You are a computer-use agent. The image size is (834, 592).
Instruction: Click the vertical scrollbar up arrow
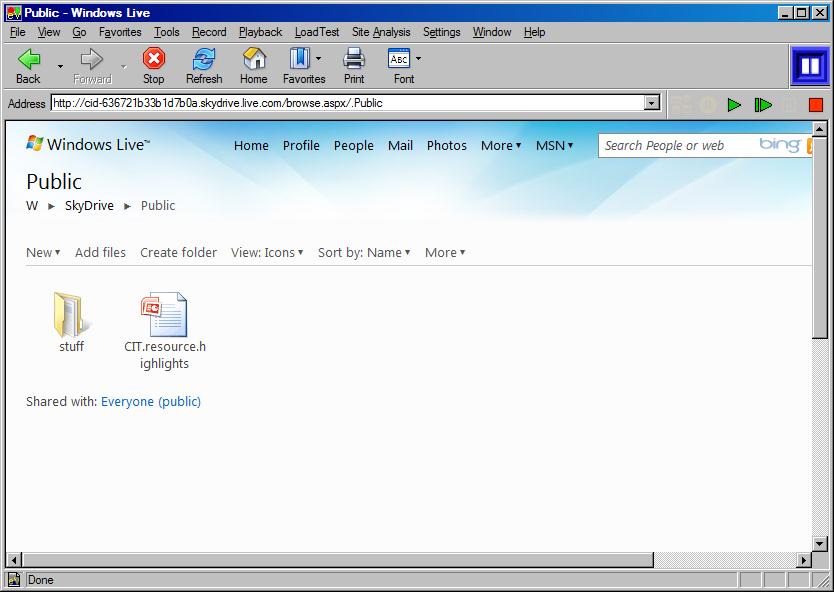click(820, 129)
